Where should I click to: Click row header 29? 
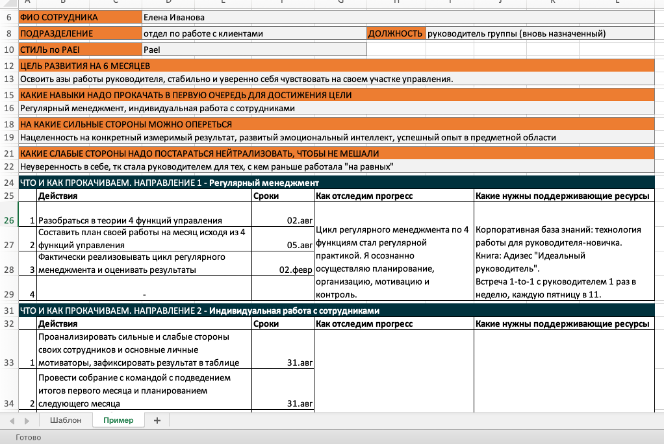click(9, 288)
